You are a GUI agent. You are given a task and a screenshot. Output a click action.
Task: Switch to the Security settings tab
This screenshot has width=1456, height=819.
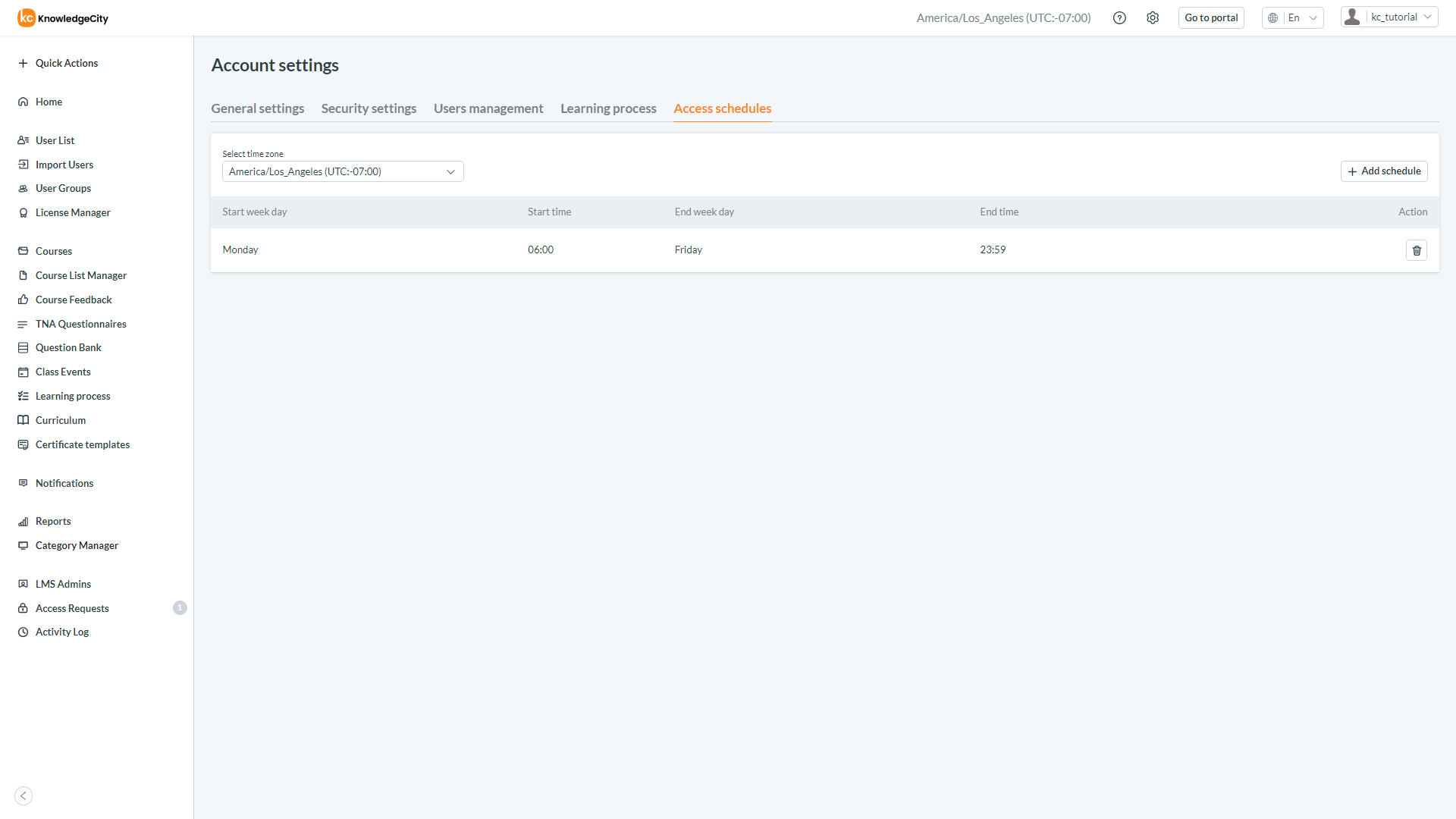click(x=369, y=108)
